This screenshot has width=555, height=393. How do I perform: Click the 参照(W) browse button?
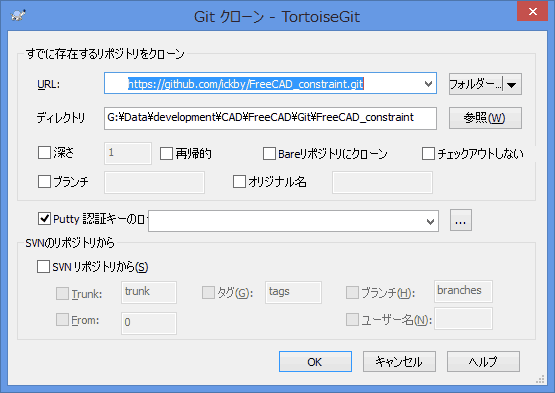[x=485, y=118]
